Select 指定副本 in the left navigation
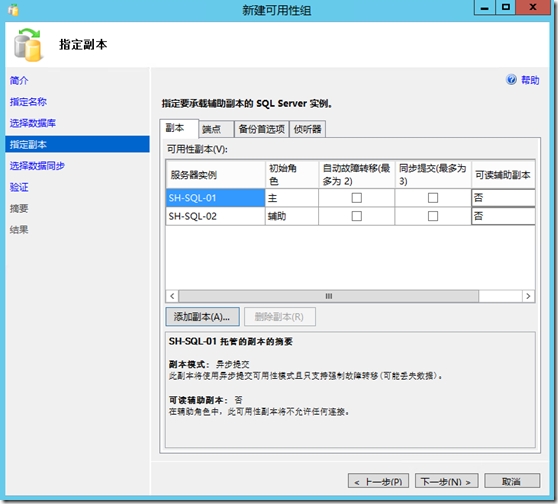This screenshot has width=558, height=504. [x=77, y=144]
